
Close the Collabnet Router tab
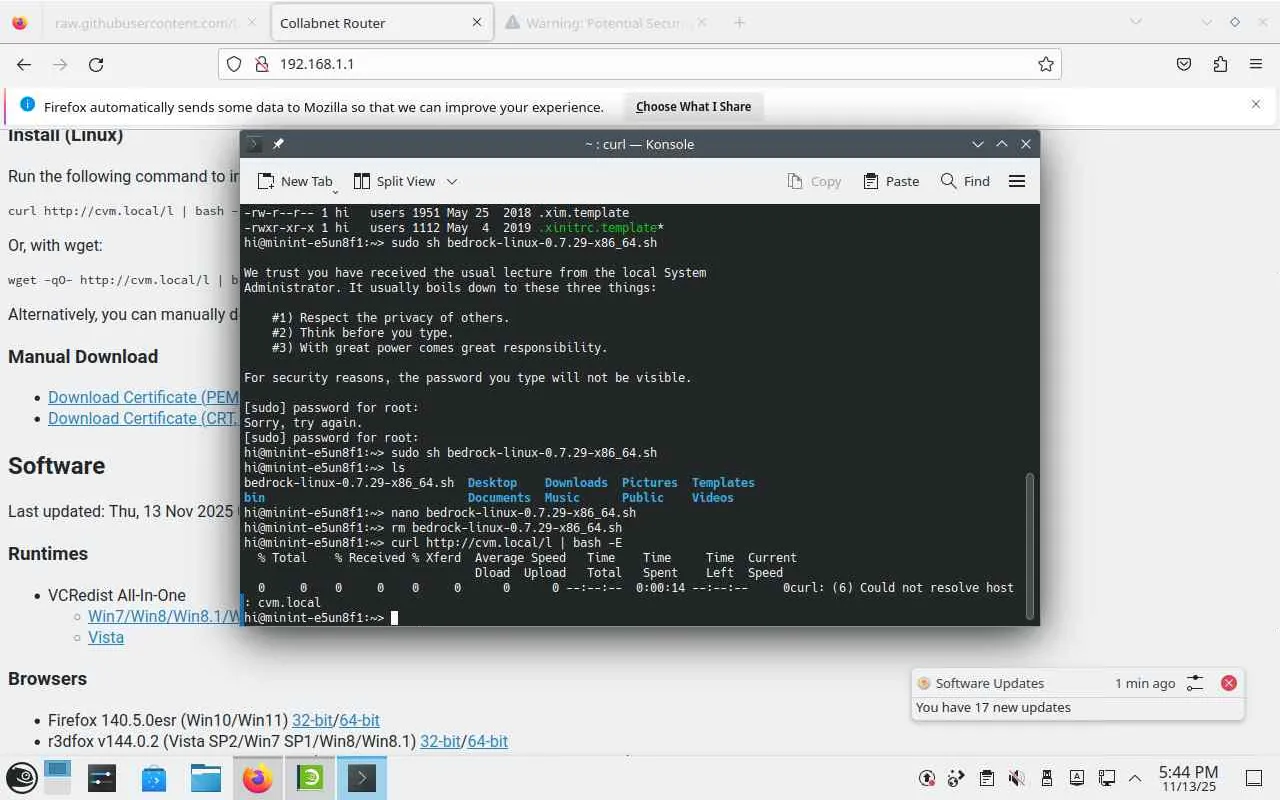477,22
